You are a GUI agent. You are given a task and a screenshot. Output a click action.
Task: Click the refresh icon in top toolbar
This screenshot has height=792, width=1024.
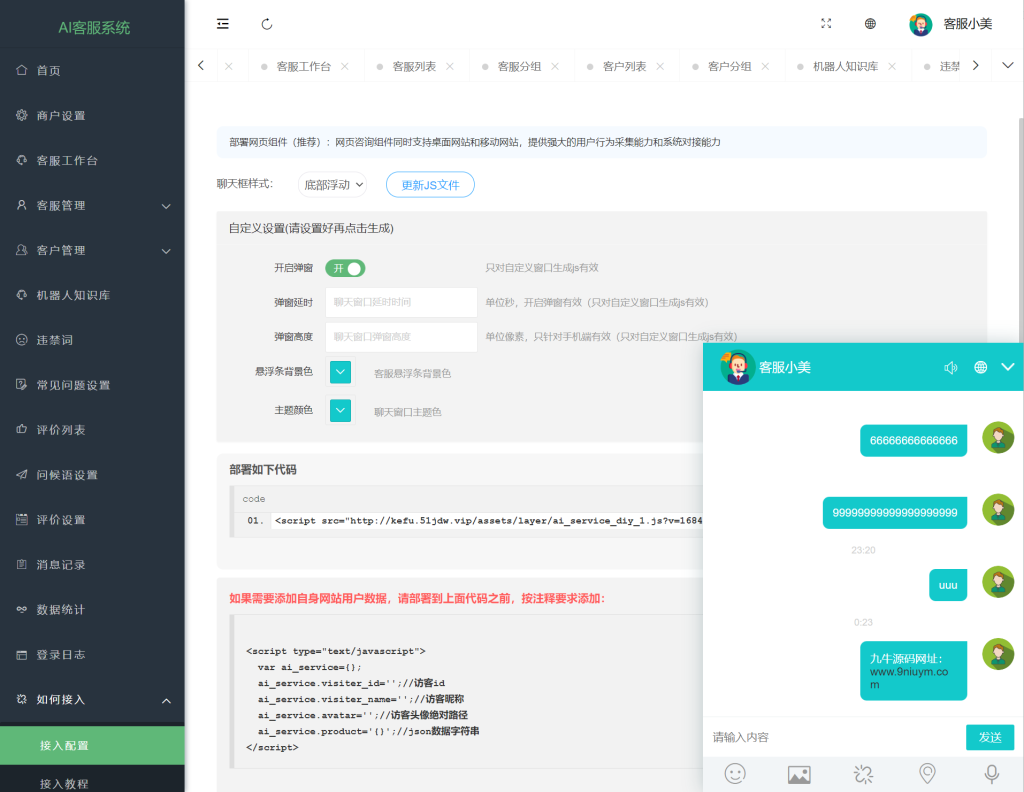(266, 23)
